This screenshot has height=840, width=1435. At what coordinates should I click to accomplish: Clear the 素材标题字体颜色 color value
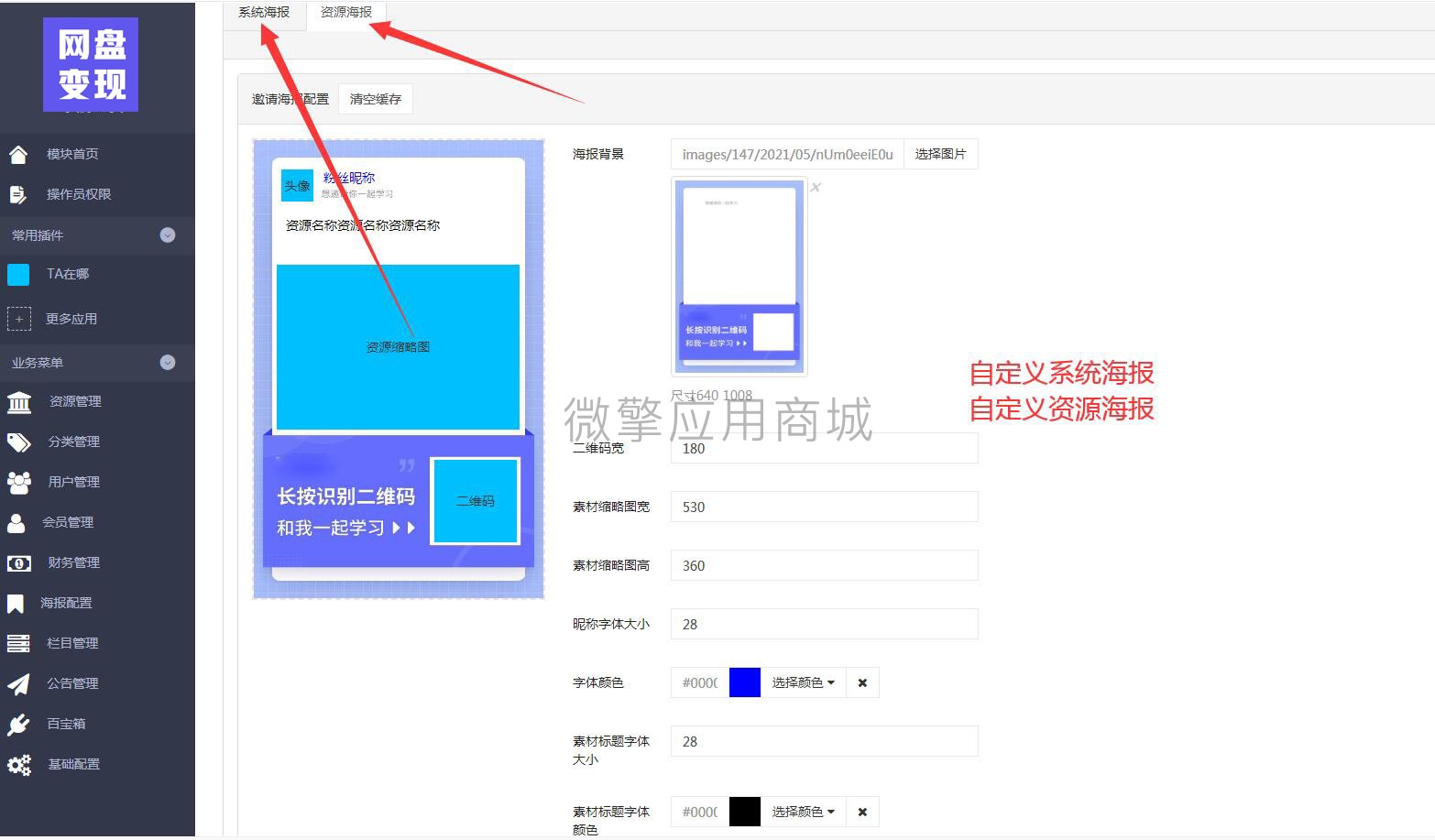pyautogui.click(x=862, y=812)
